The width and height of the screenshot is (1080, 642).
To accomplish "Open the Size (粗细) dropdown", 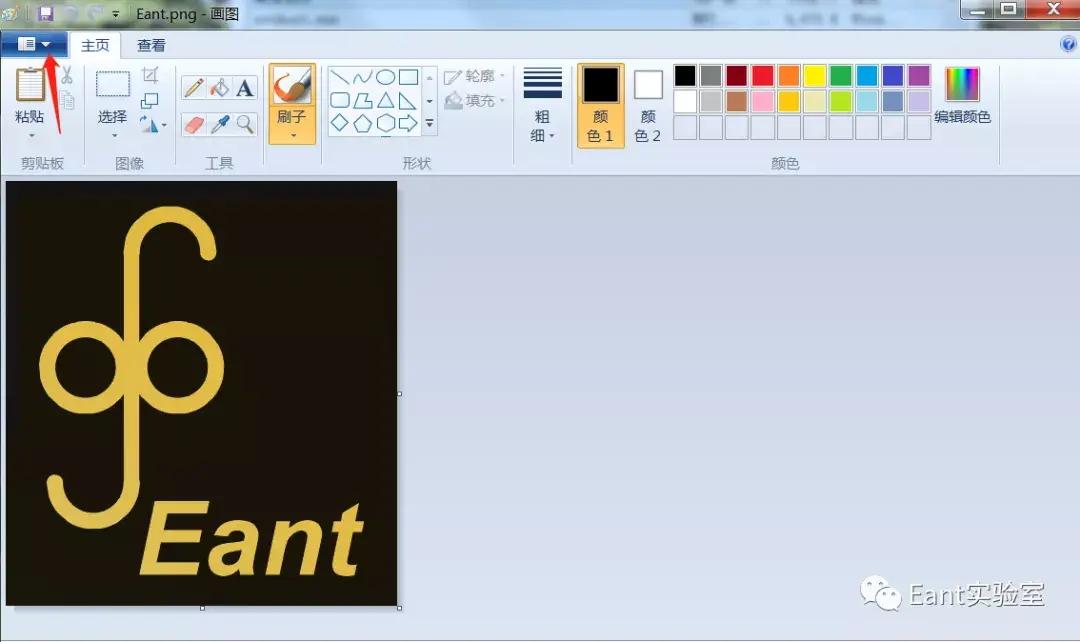I will 543,105.
